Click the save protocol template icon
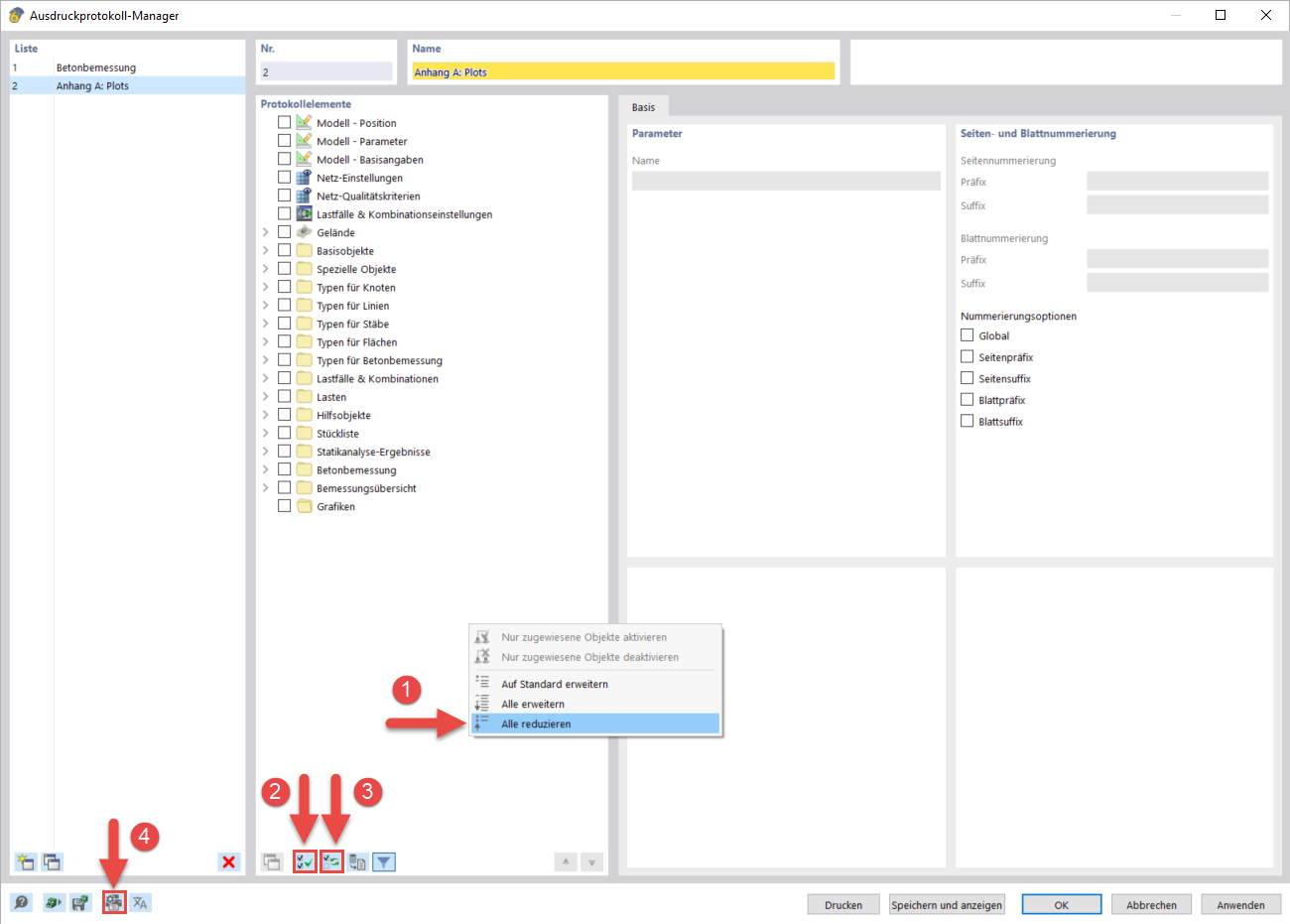This screenshot has height=924, width=1290. tap(80, 902)
